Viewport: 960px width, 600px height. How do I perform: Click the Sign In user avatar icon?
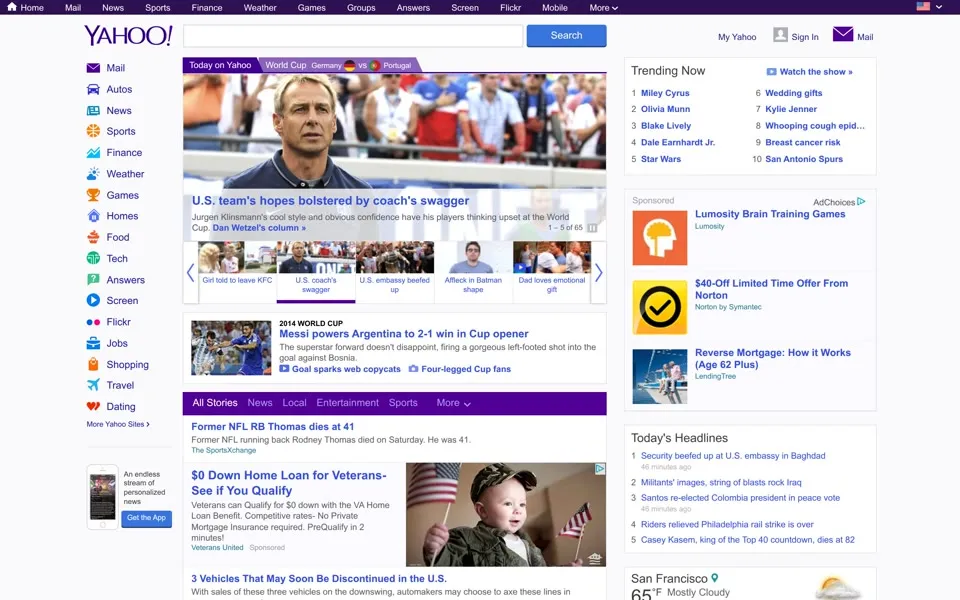click(x=780, y=35)
